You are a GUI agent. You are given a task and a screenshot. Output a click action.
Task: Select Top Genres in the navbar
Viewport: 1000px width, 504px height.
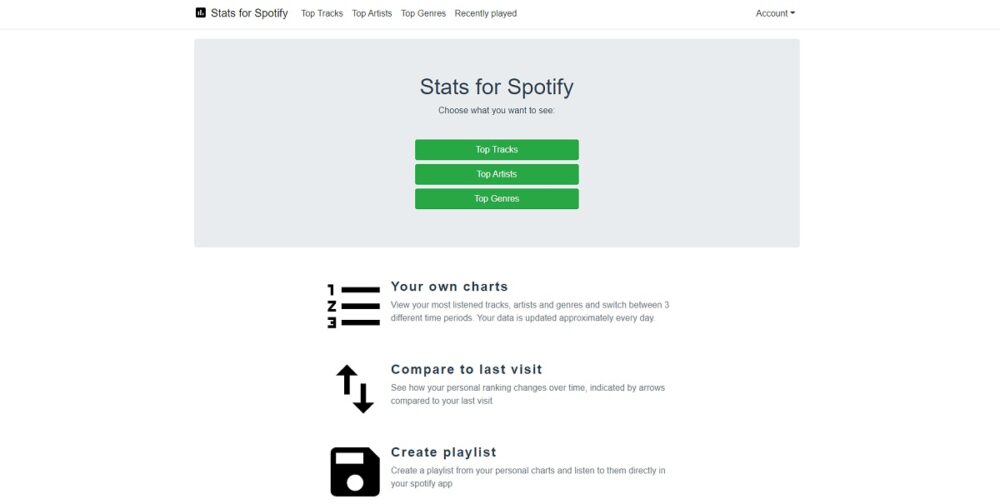coord(423,14)
